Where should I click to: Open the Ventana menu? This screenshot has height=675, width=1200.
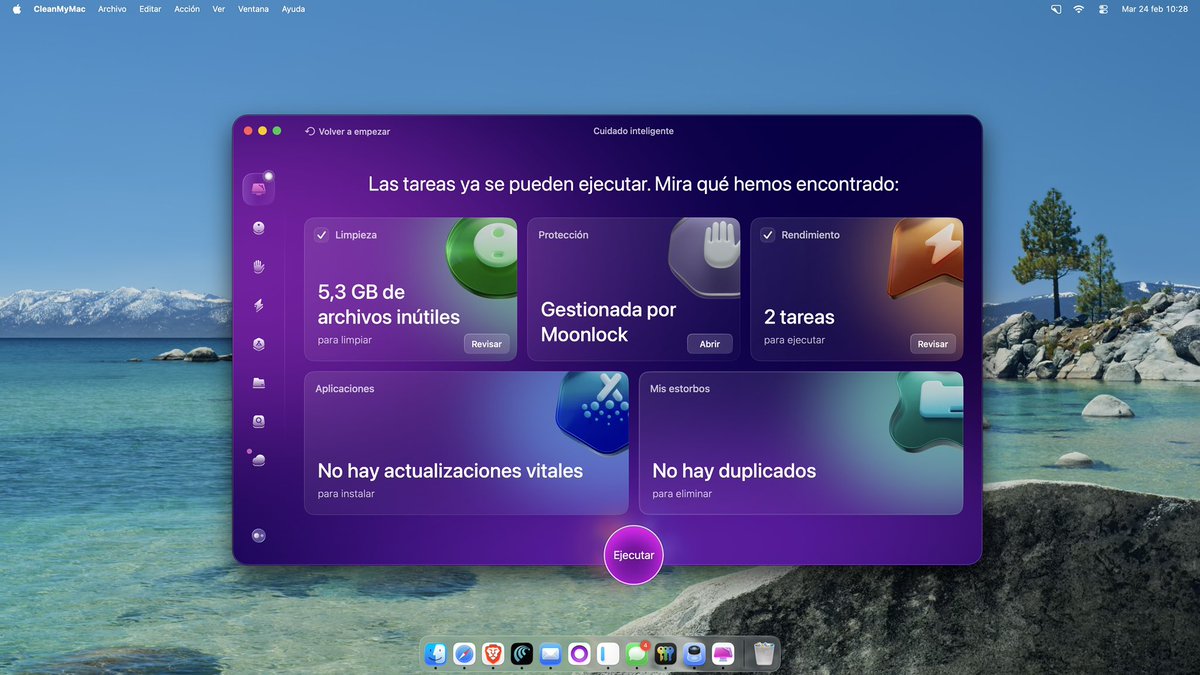(254, 9)
